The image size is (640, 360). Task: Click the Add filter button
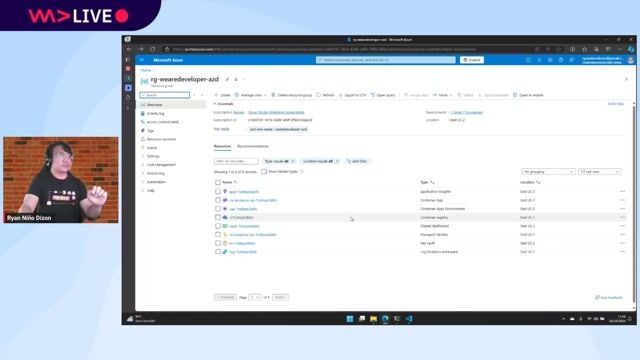coord(357,161)
